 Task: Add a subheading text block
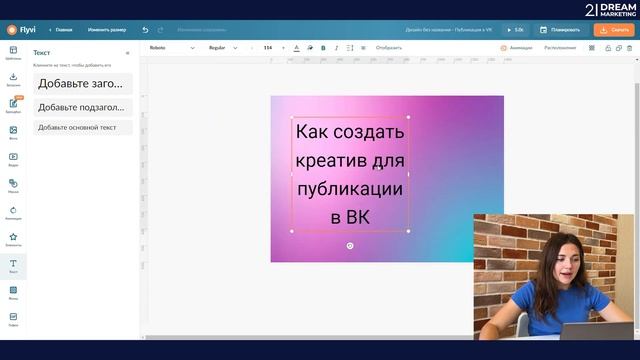[83, 107]
